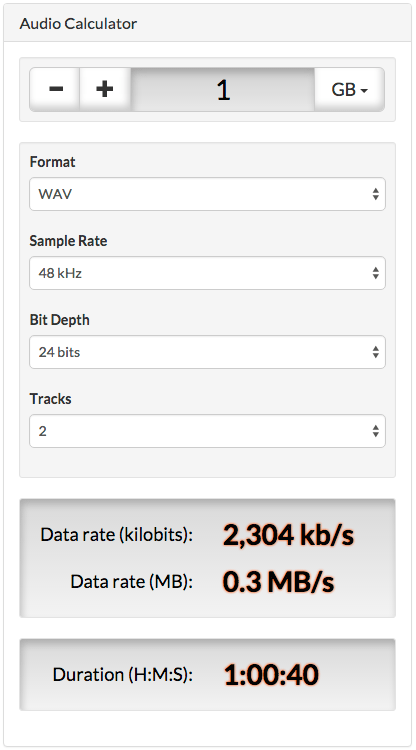Screen dimensions: 416x750
Task: Click the Bit Depth field label
Action: (x=60, y=320)
